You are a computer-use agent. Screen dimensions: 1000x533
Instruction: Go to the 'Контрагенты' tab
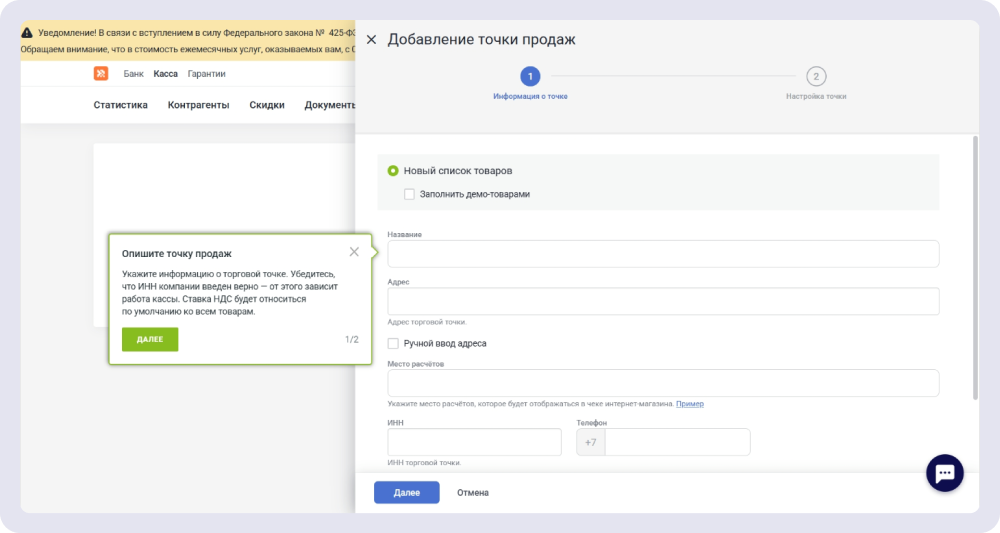[x=198, y=105]
